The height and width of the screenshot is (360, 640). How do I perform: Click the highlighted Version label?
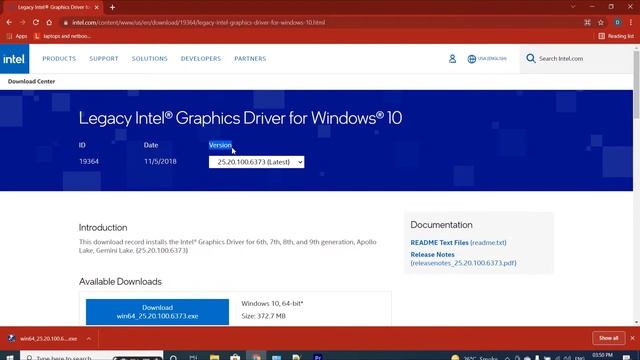click(x=220, y=145)
